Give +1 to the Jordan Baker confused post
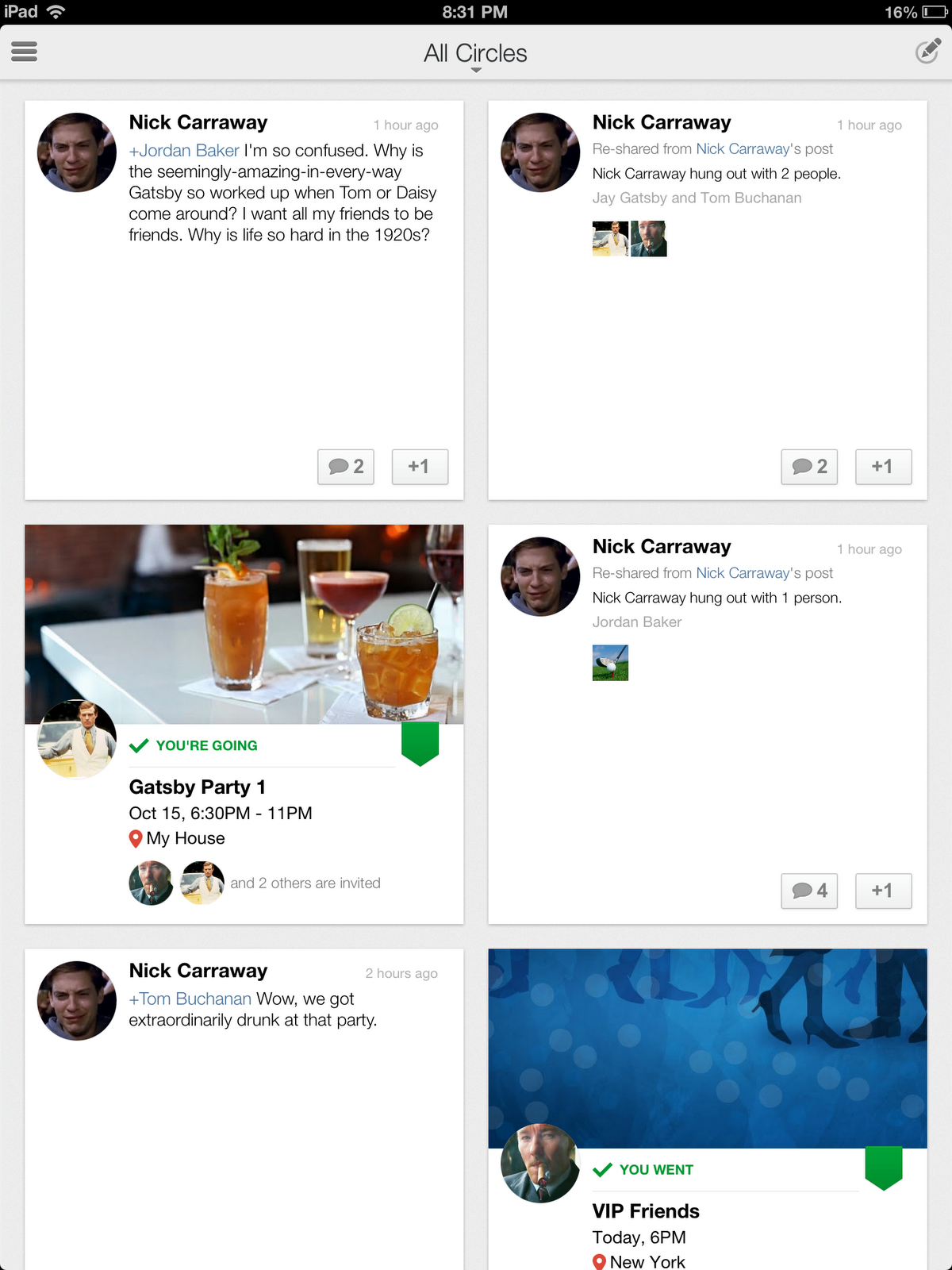952x1270 pixels. click(x=420, y=467)
